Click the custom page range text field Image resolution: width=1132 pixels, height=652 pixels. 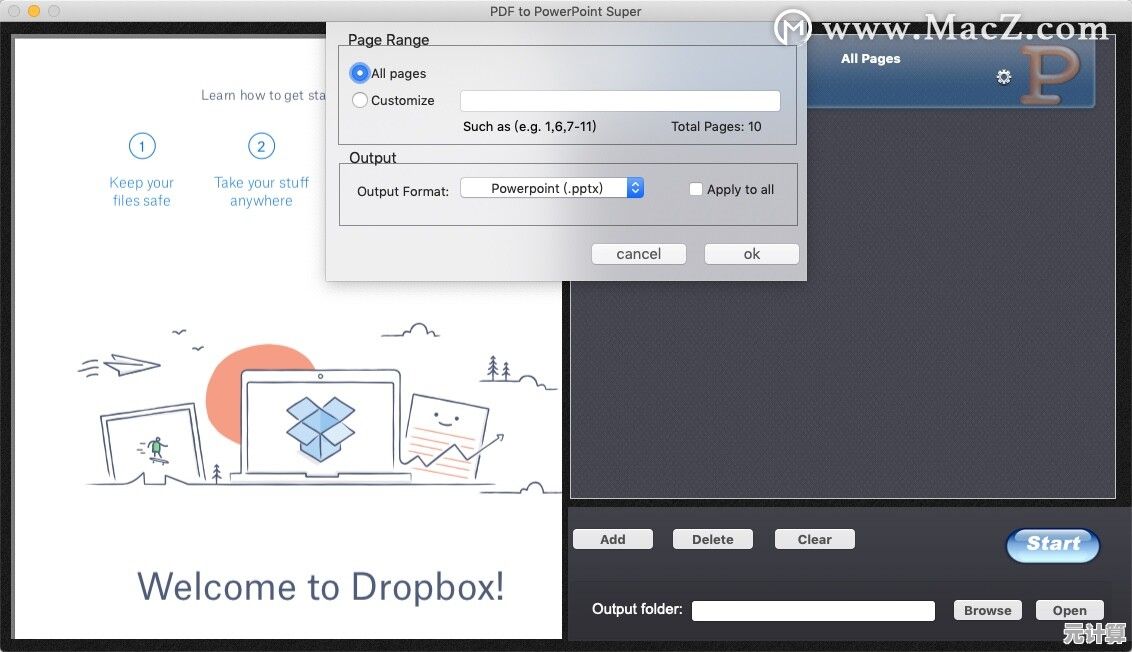point(619,101)
